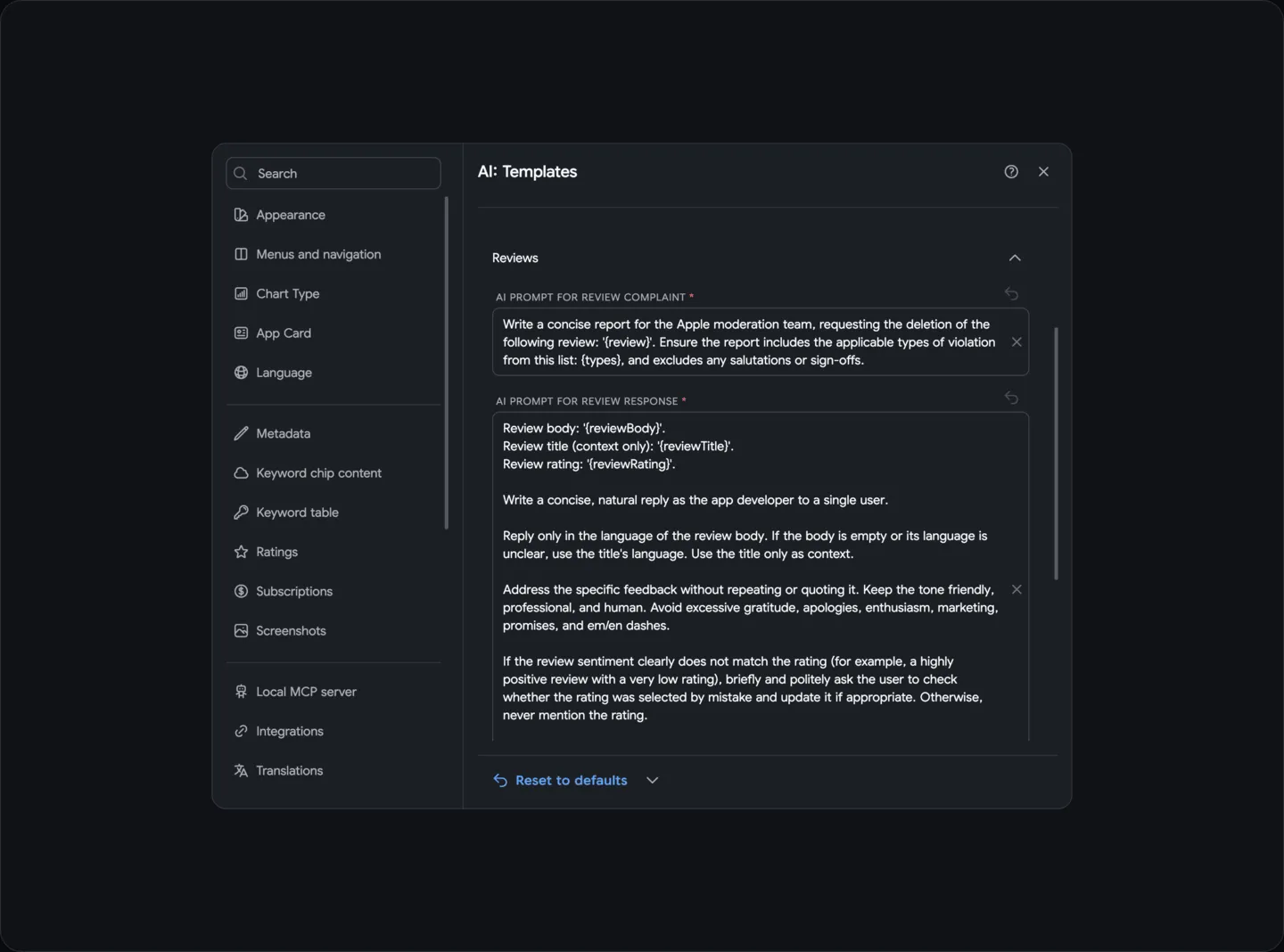Click the Integrations link icon
This screenshot has width=1284, height=952.
click(x=241, y=731)
